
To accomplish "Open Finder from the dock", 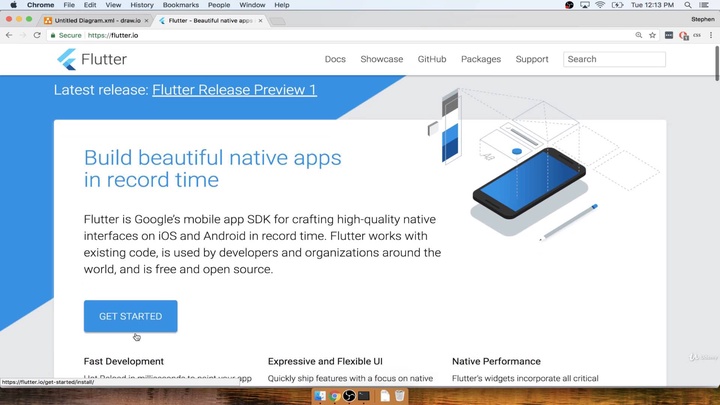I will [320, 396].
